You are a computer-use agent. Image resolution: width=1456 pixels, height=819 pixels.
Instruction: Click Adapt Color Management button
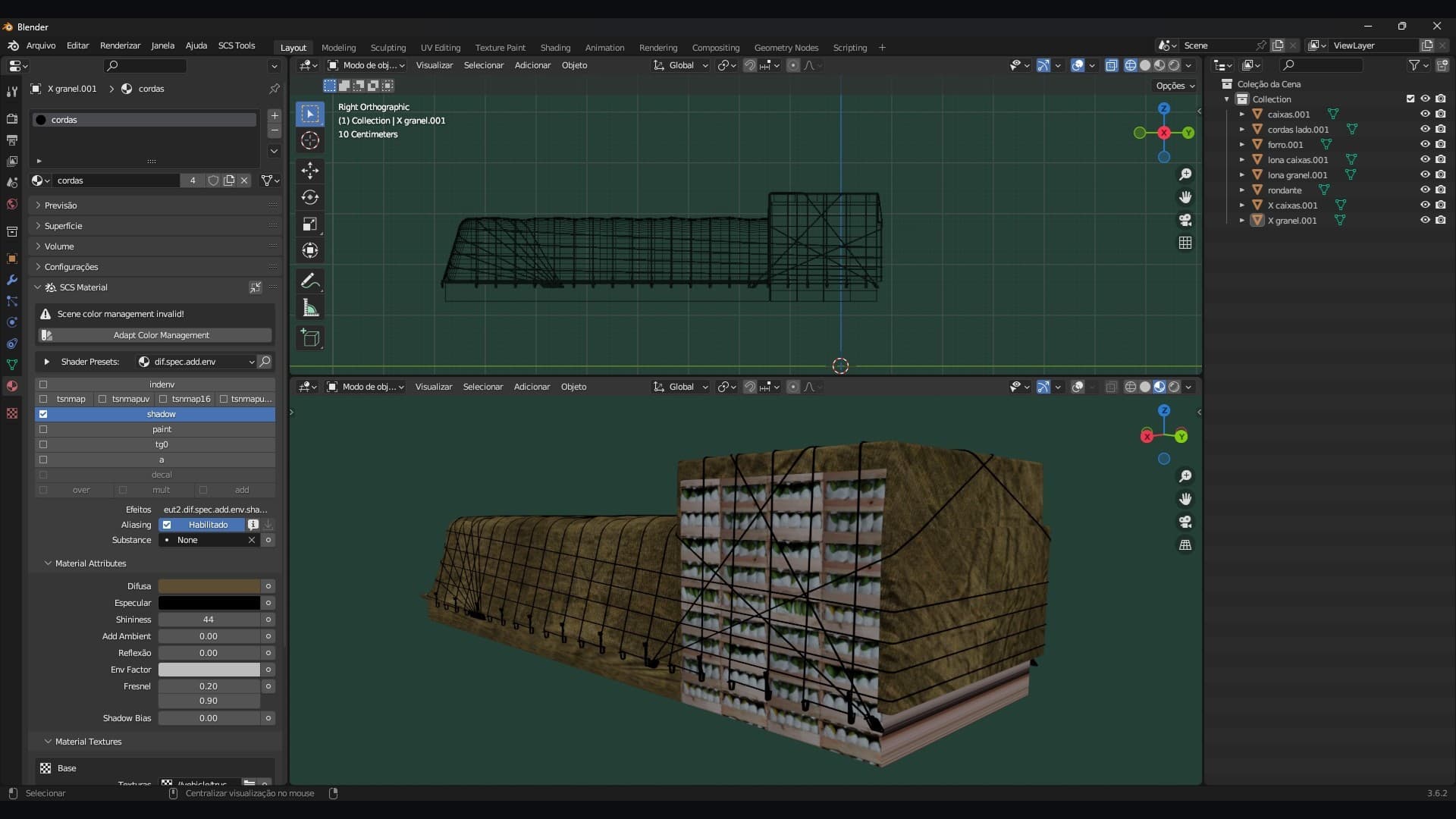155,335
